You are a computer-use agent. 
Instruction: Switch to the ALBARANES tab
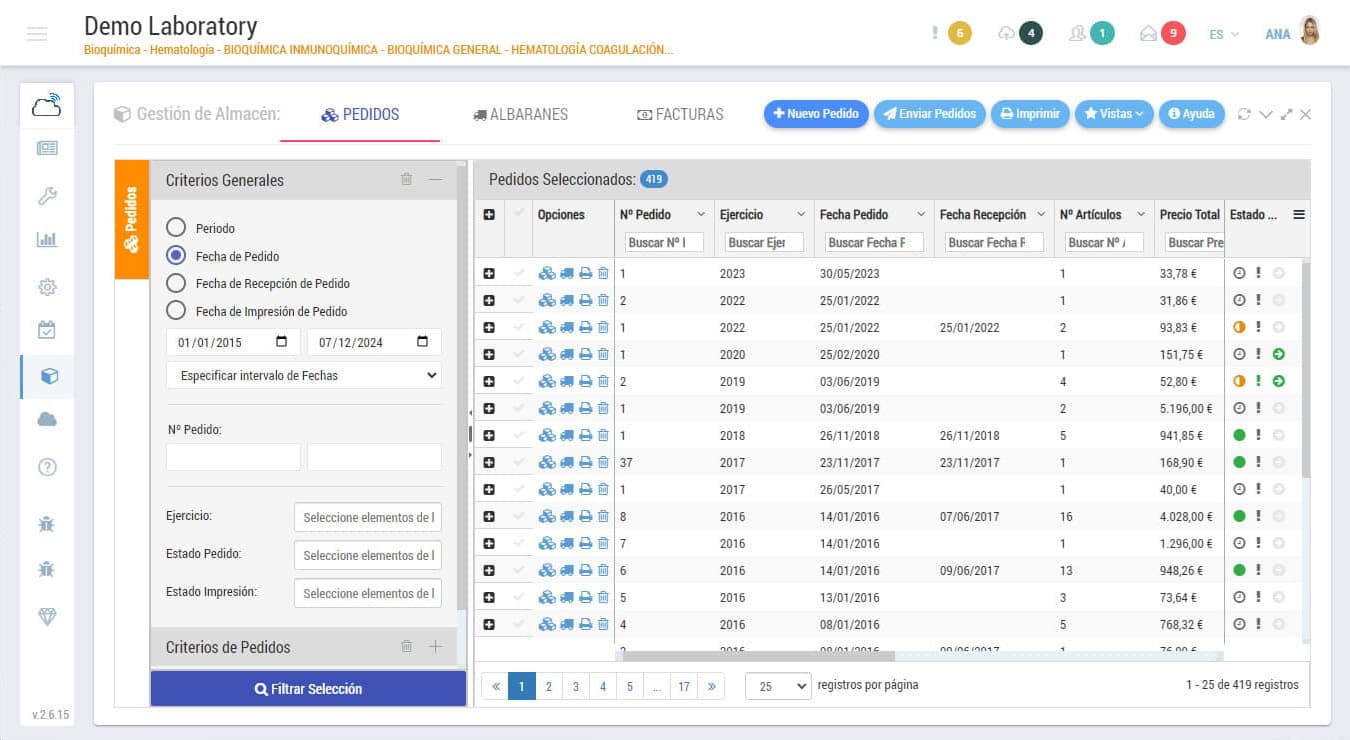(521, 115)
